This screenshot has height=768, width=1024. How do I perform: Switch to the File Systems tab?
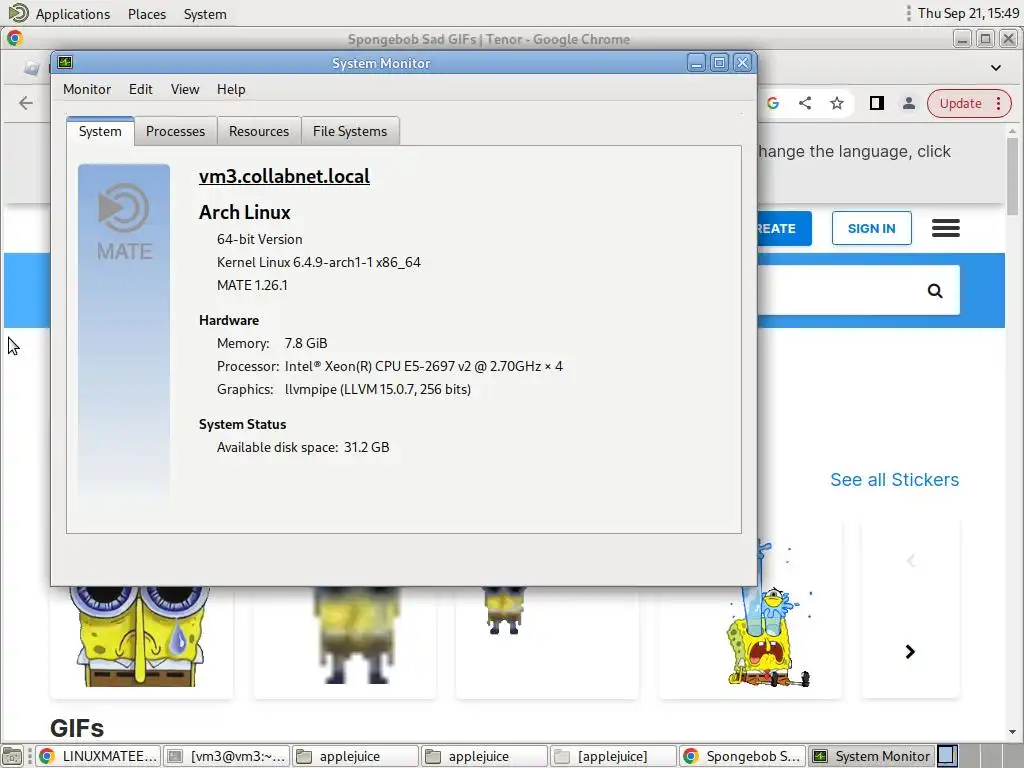349,131
